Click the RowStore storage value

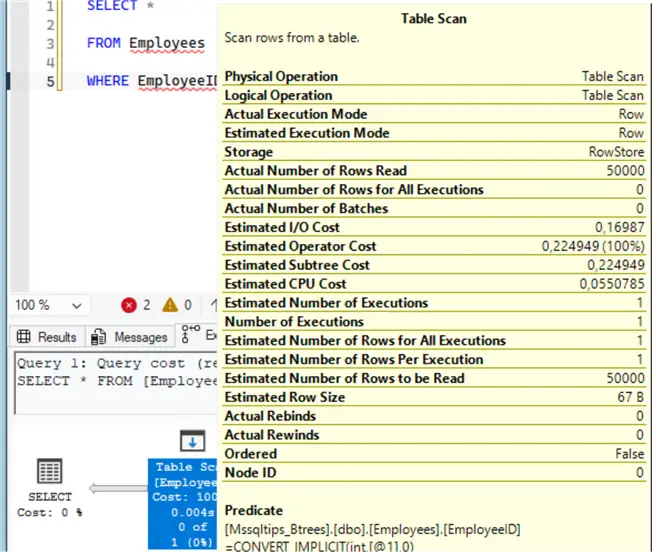click(617, 152)
